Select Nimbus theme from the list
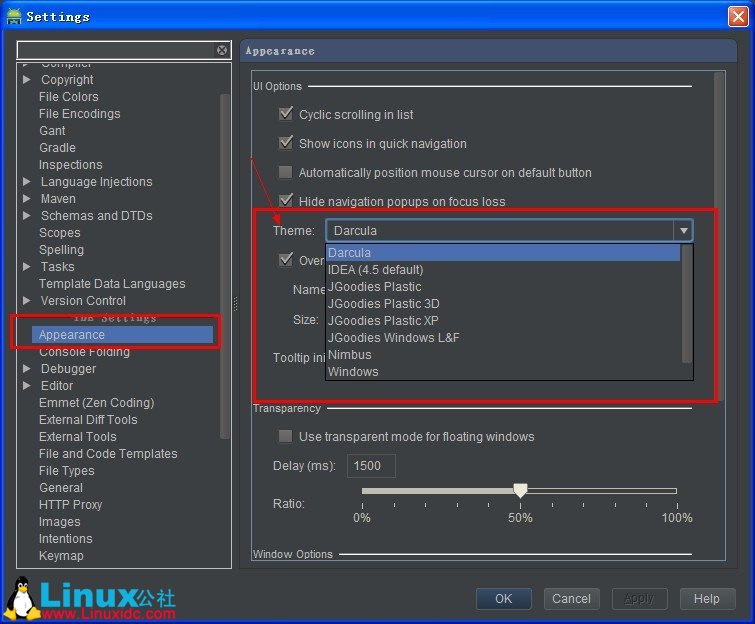 pyautogui.click(x=350, y=355)
